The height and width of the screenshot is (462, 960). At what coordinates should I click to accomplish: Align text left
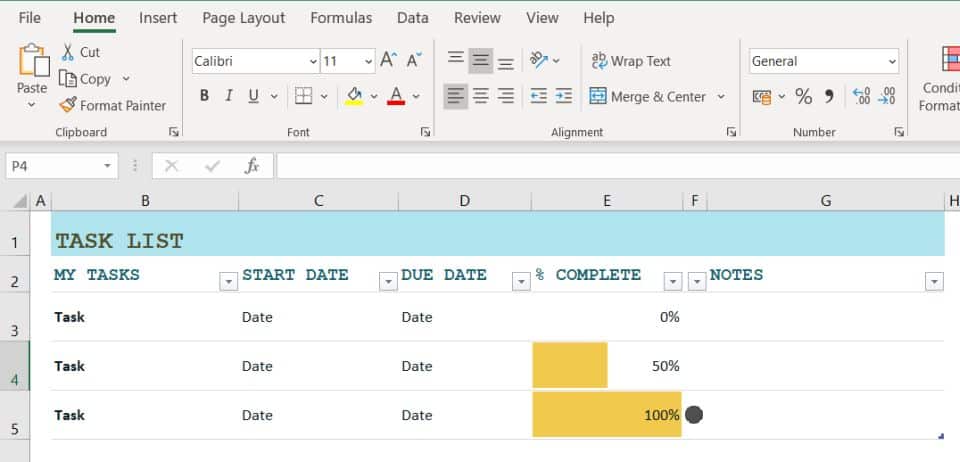456,96
